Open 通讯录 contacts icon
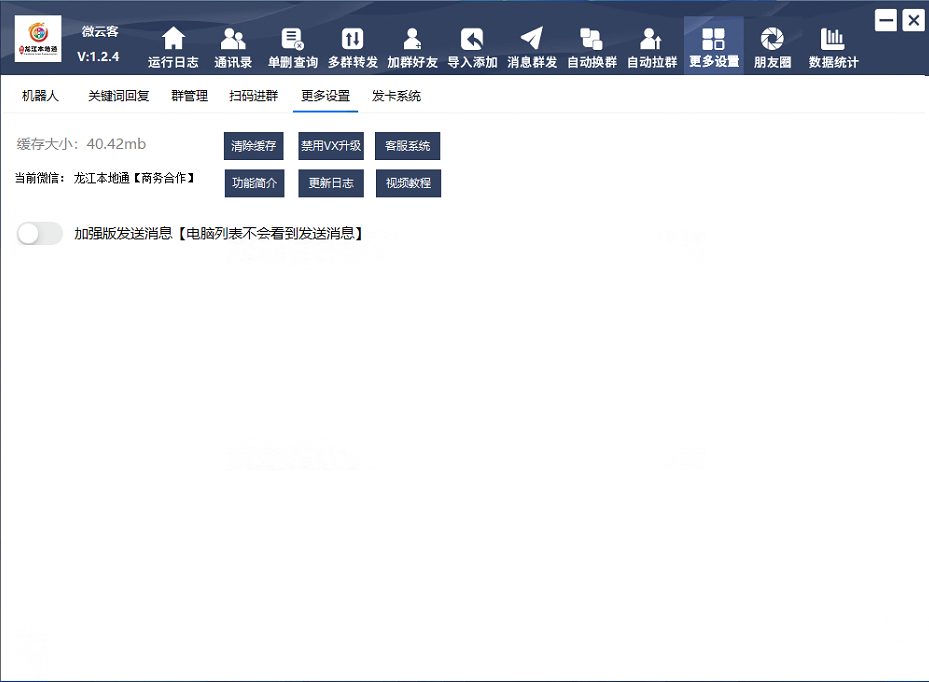 click(x=233, y=40)
